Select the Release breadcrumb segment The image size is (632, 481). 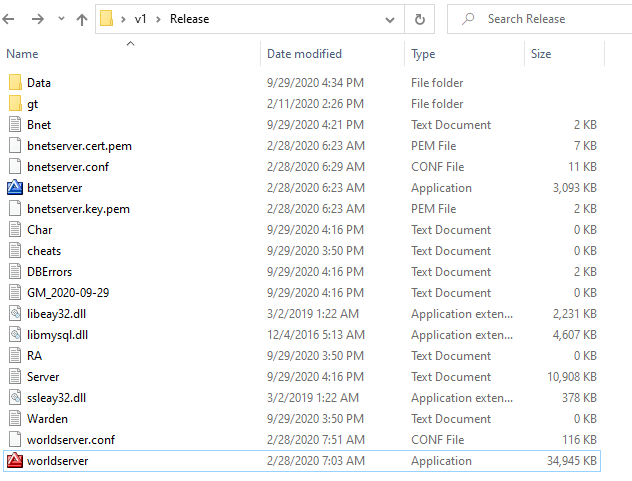(x=189, y=19)
